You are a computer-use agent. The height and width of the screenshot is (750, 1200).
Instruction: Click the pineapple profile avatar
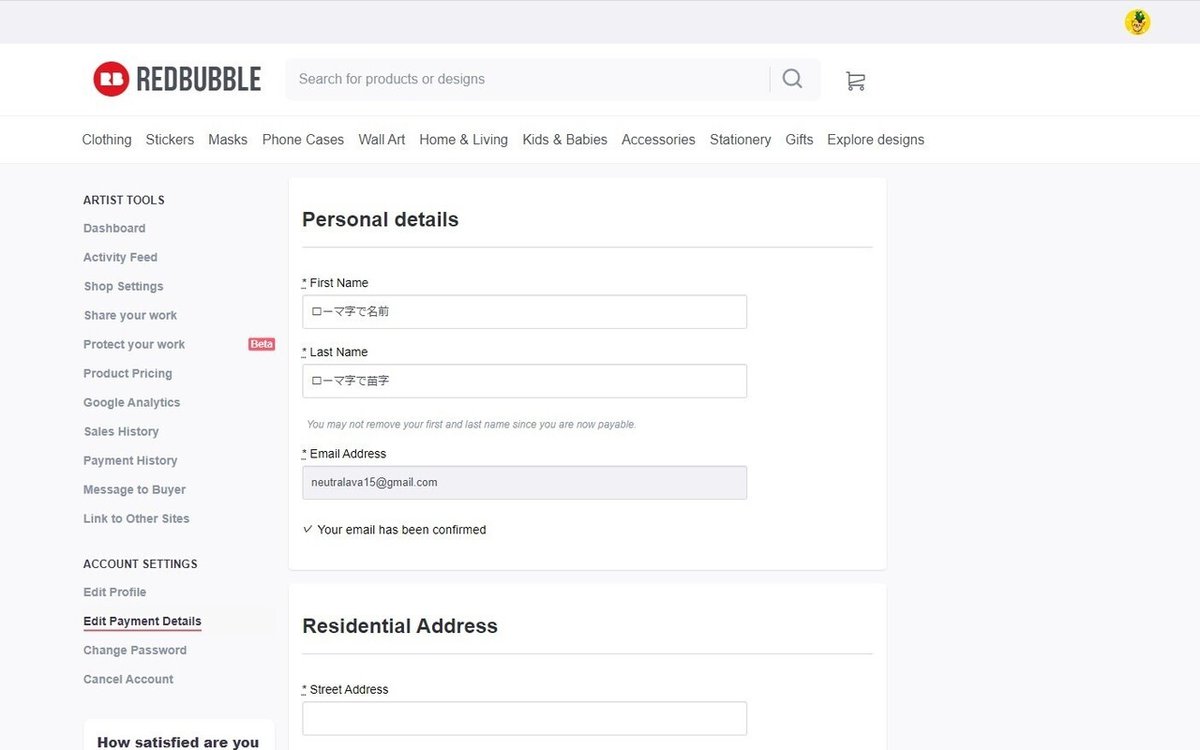[x=1137, y=22]
